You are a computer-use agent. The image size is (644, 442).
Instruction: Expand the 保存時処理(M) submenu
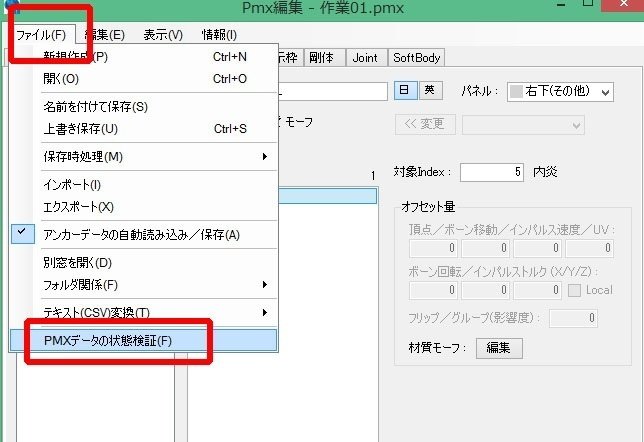click(x=144, y=157)
